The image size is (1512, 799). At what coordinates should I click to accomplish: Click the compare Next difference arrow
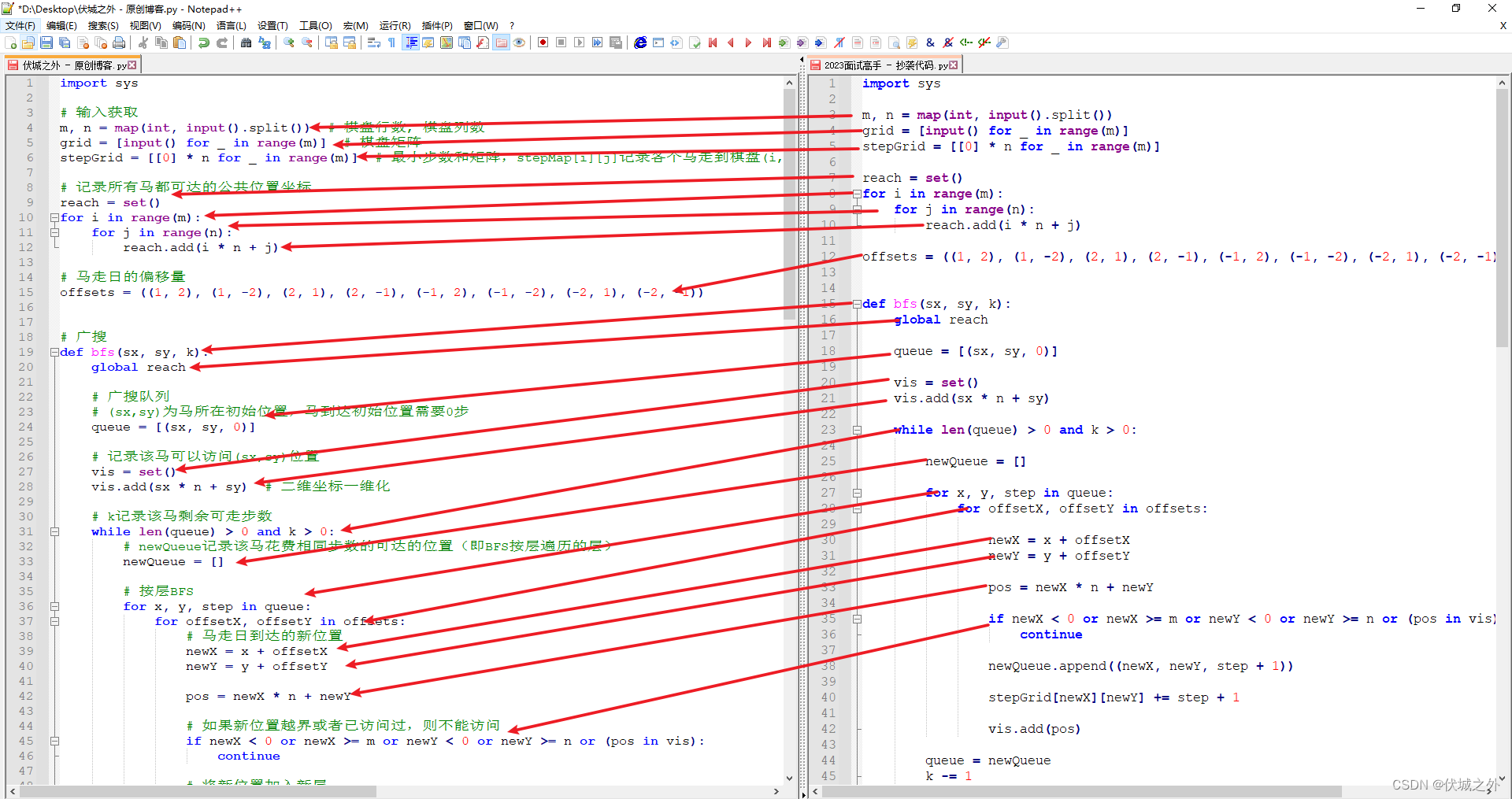(x=749, y=43)
